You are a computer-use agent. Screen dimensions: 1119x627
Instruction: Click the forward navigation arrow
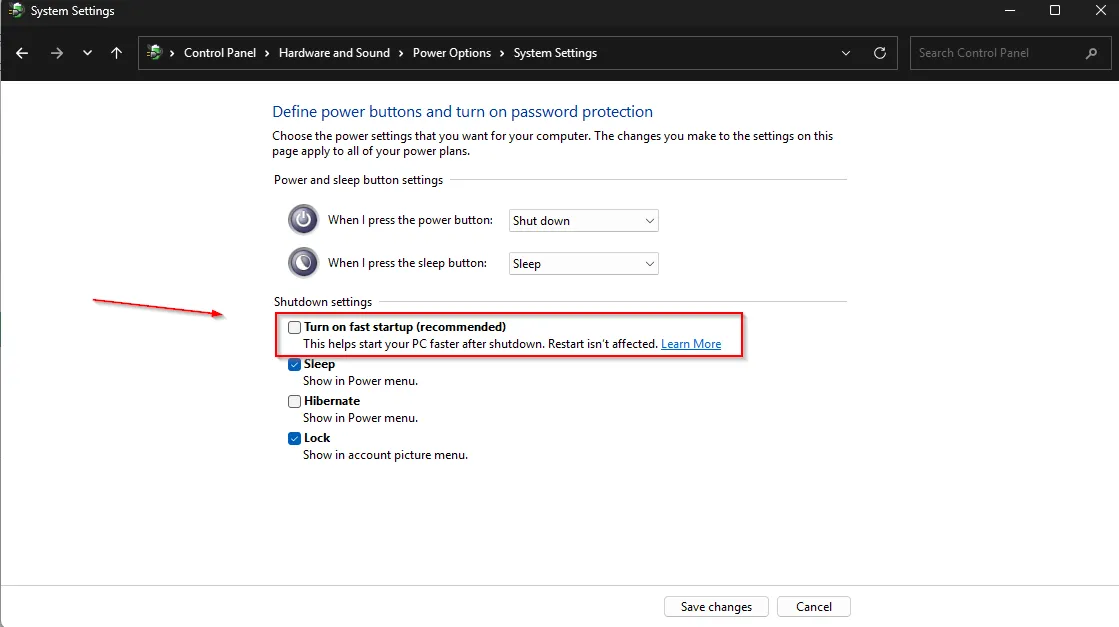(56, 52)
